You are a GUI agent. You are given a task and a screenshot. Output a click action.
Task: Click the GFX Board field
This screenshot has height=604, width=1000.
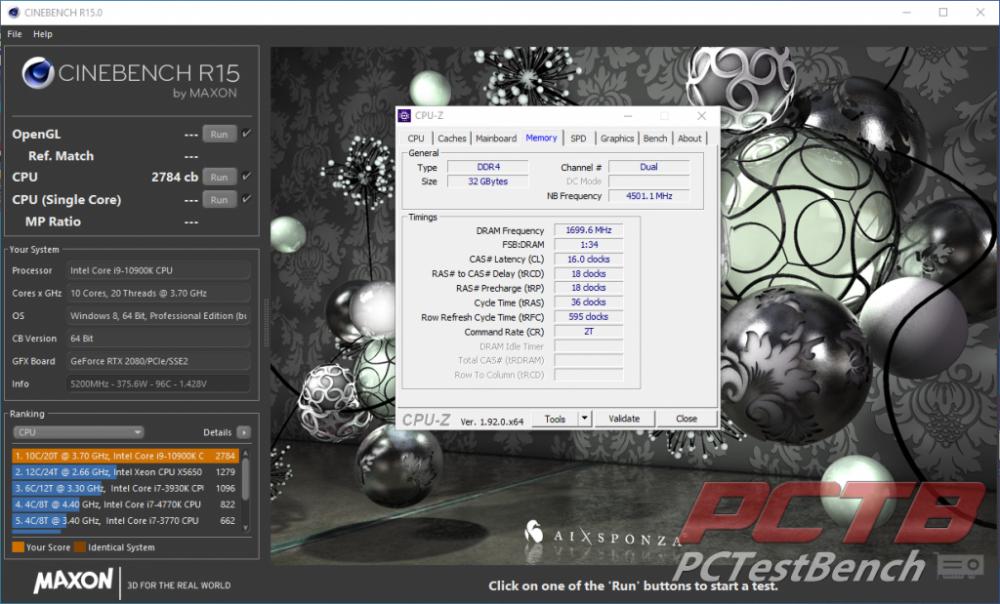pos(158,361)
